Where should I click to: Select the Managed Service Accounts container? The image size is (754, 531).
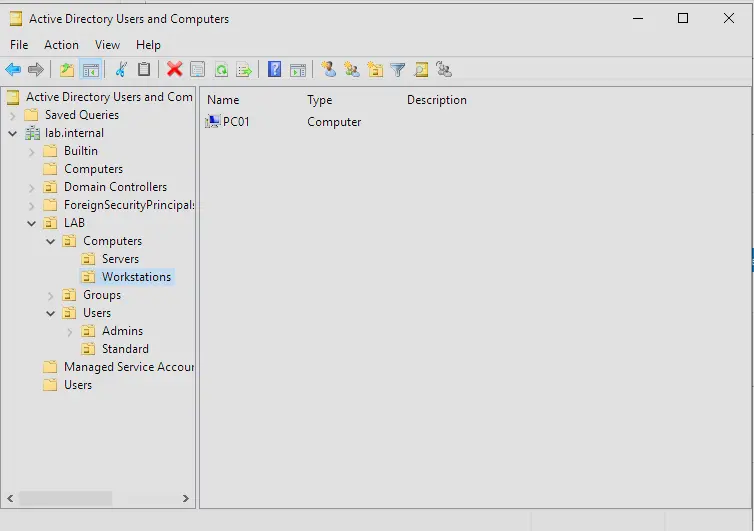[x=129, y=367]
